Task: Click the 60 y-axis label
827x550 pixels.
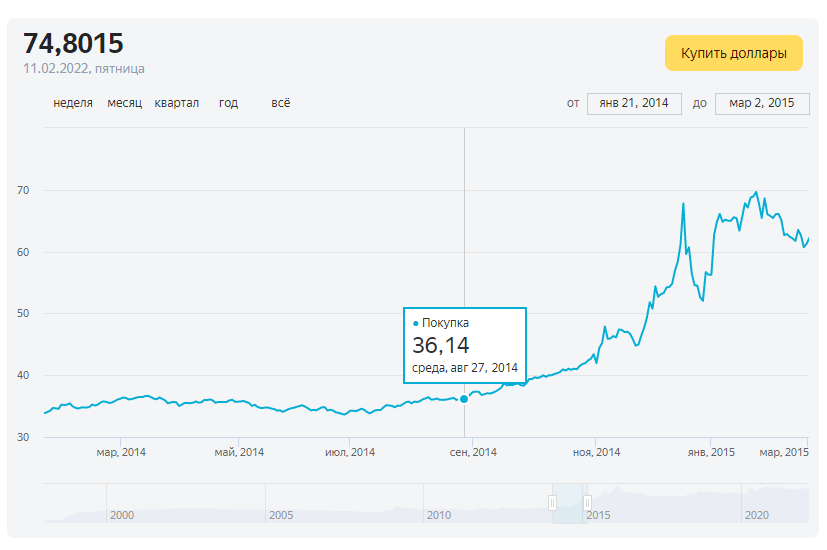Action: tap(23, 252)
